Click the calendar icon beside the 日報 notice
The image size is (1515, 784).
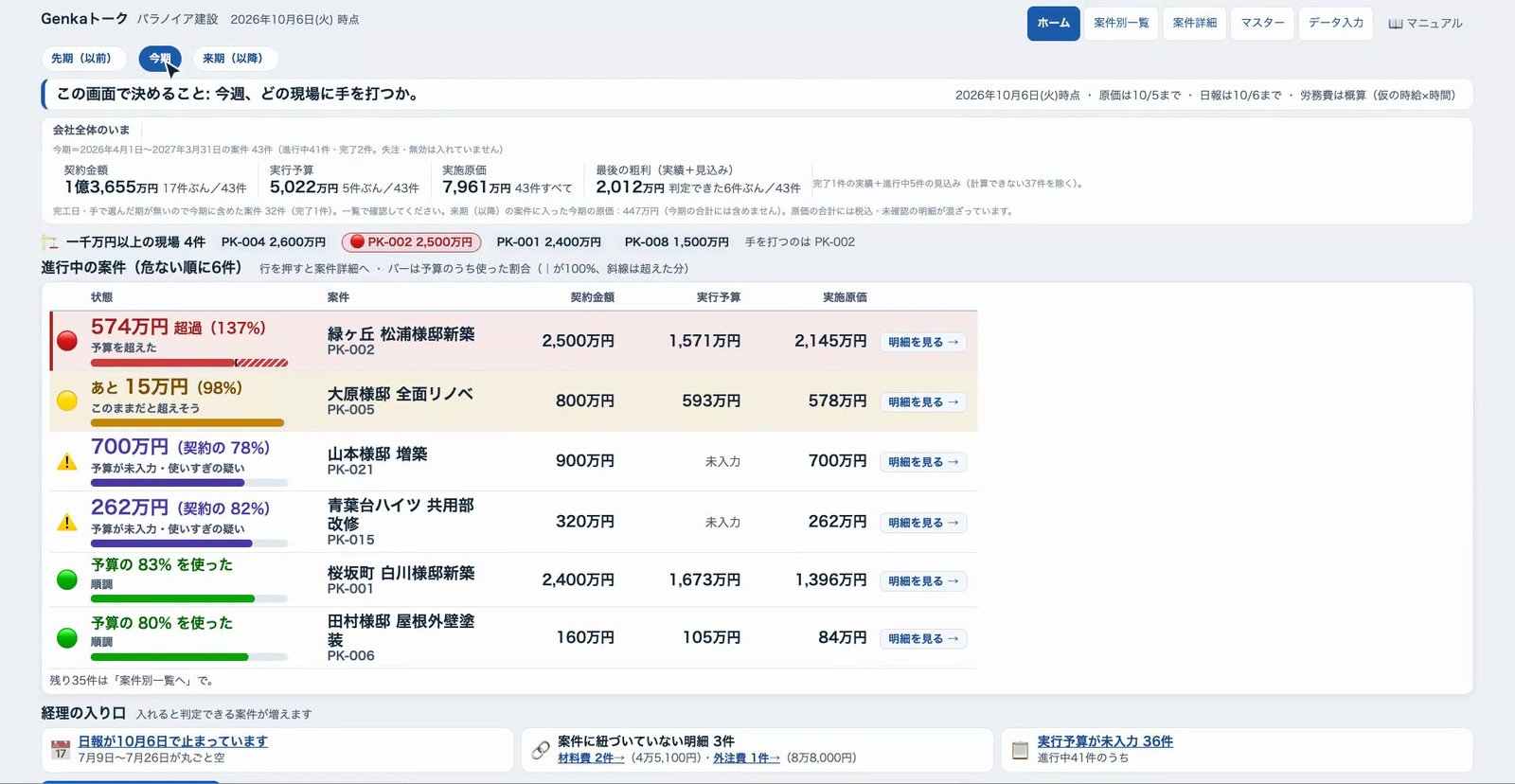(61, 750)
